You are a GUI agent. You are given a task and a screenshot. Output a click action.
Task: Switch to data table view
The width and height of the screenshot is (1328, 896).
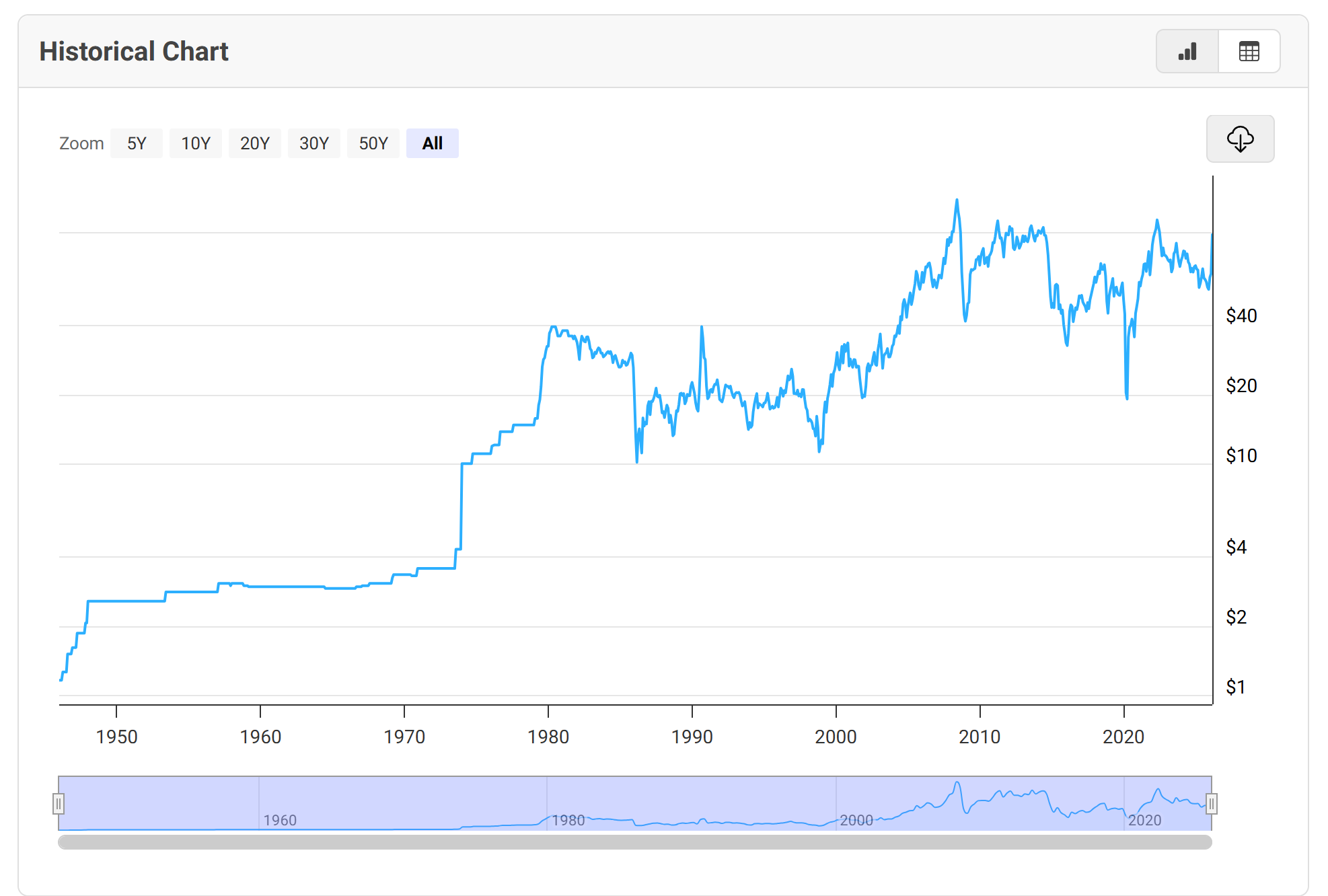1249,52
